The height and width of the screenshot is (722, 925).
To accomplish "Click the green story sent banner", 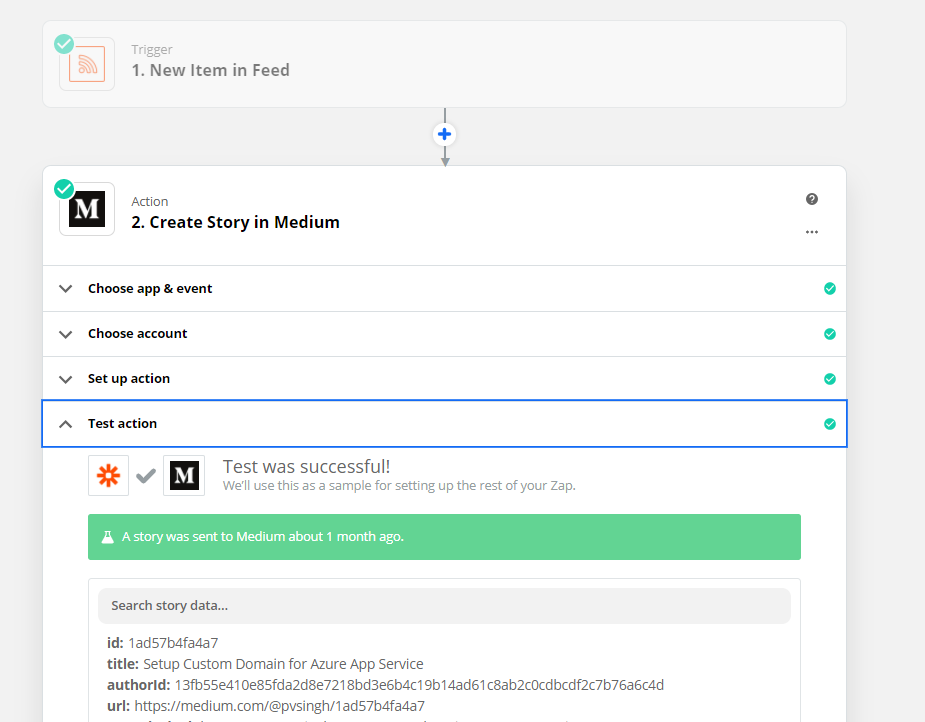I will coord(444,537).
